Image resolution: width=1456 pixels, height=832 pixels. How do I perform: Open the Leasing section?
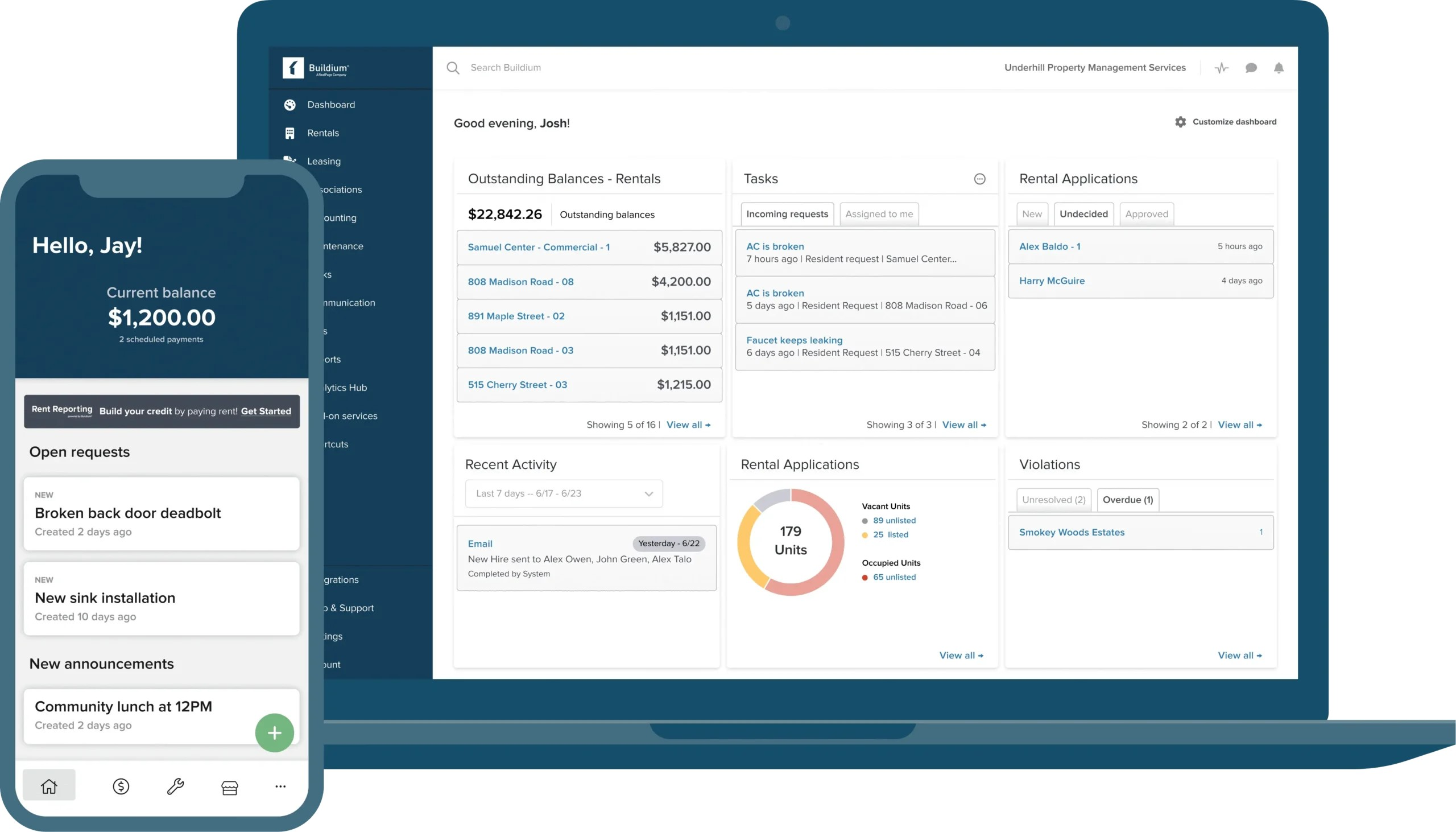pos(324,161)
